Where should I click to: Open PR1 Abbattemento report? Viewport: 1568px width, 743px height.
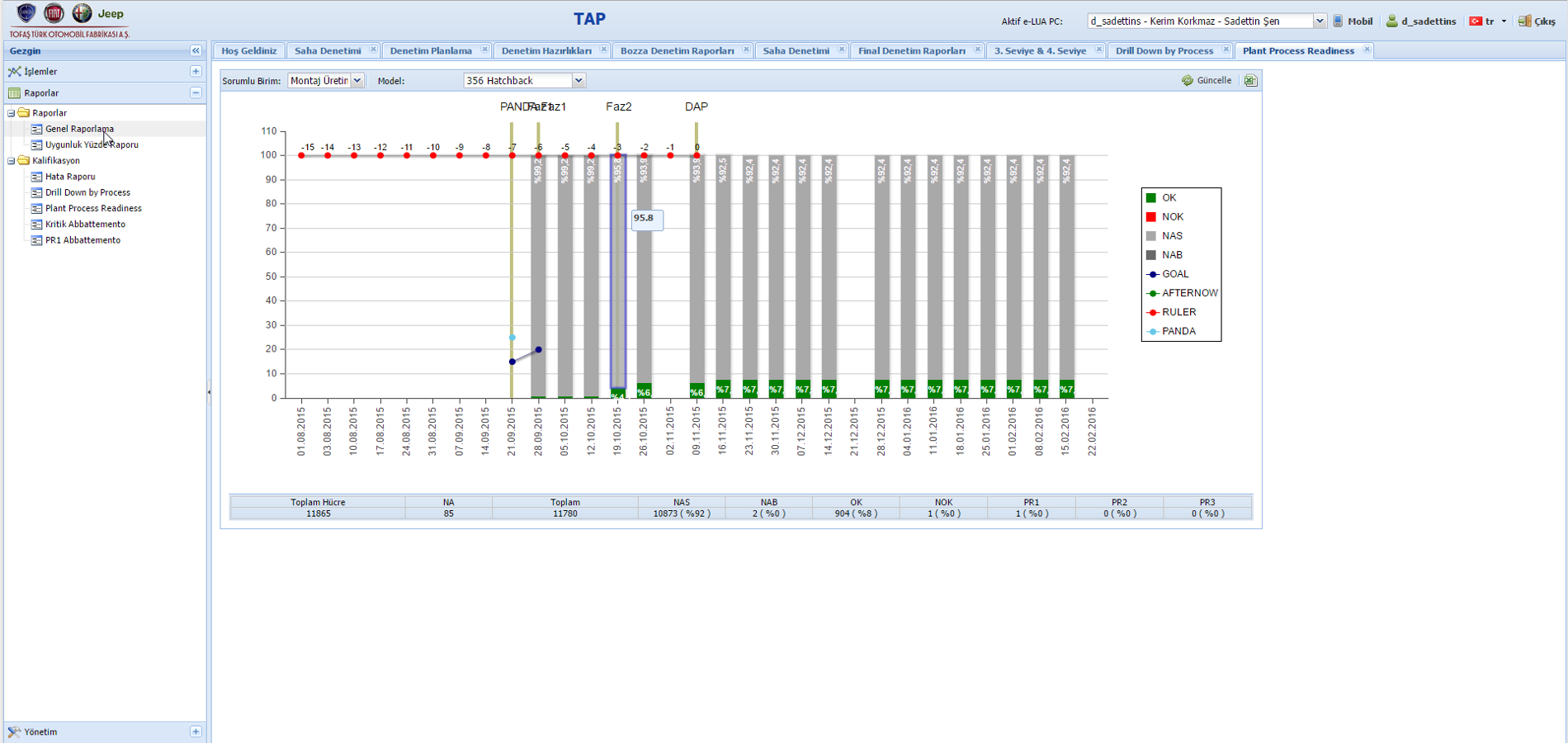pyautogui.click(x=83, y=240)
